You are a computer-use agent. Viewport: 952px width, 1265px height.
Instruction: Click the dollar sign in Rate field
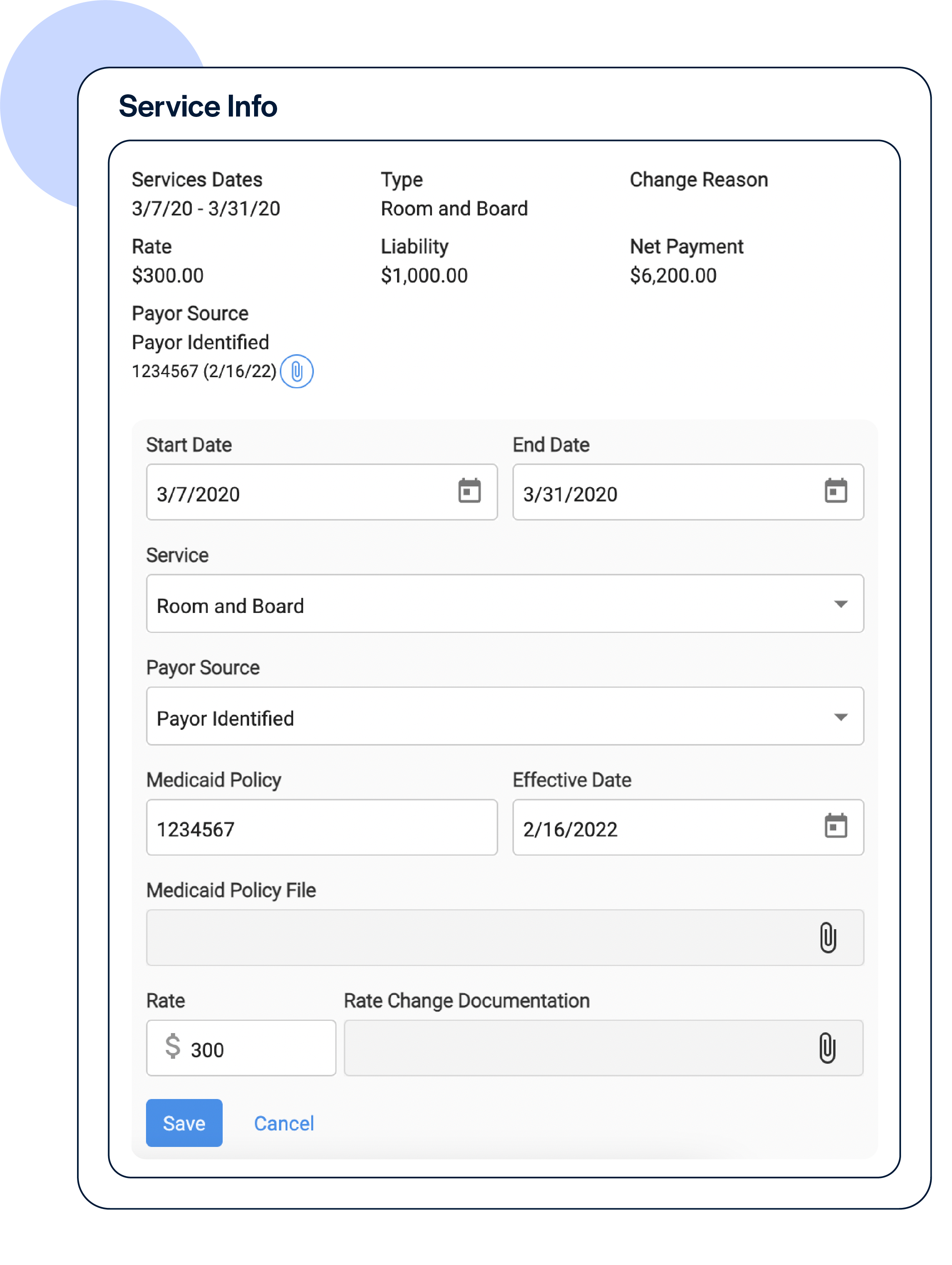pos(173,1046)
